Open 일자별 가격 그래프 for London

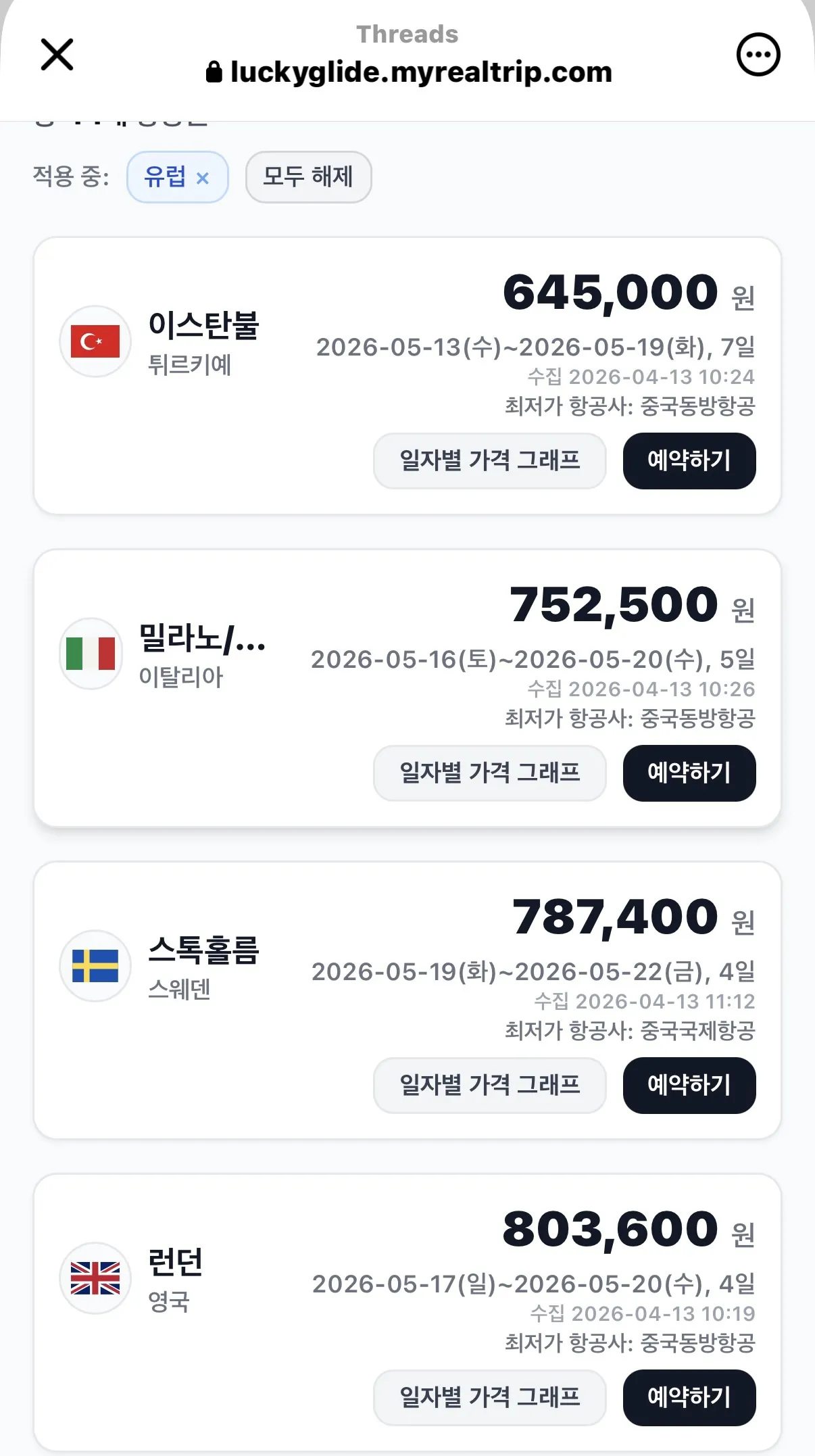(489, 1398)
